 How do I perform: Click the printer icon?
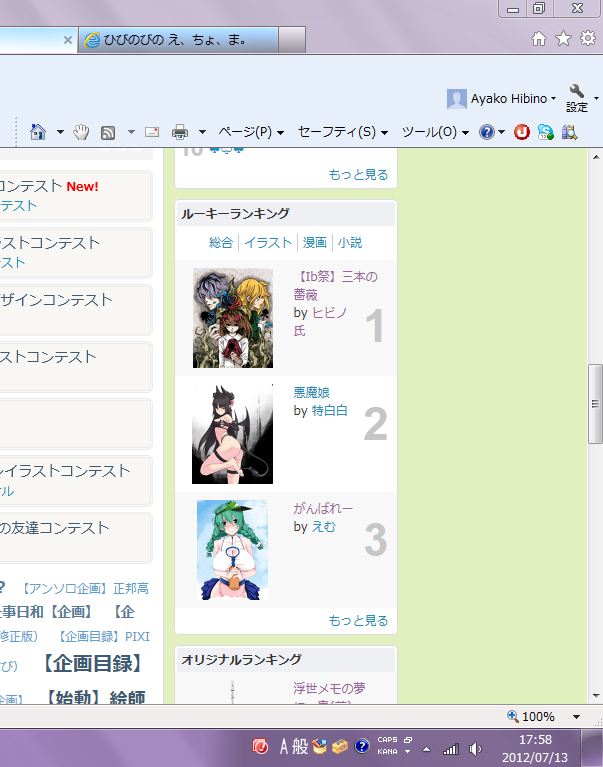180,132
